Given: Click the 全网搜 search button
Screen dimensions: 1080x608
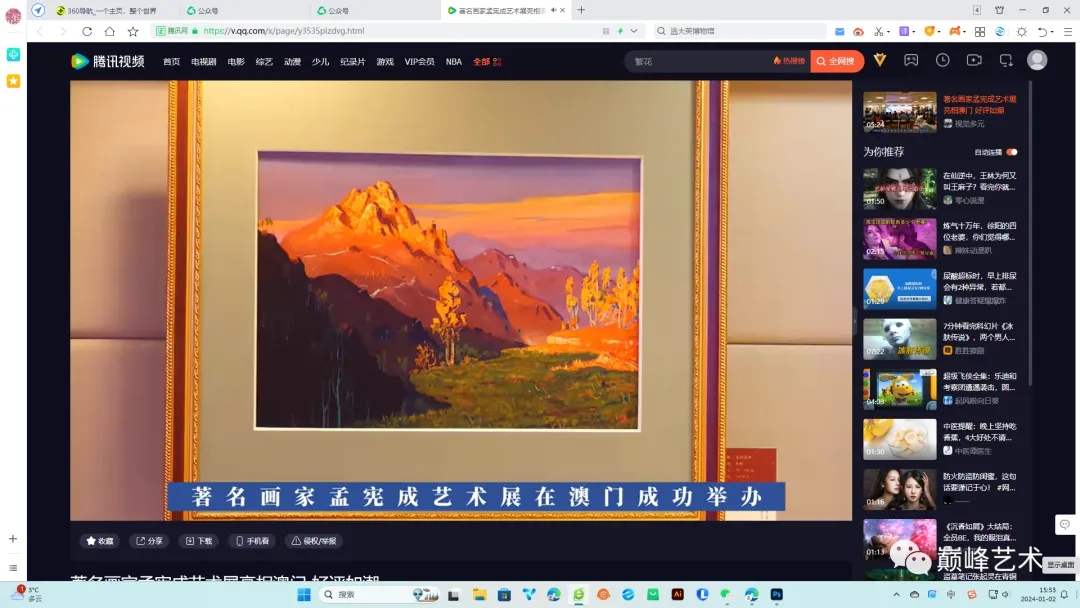Looking at the screenshot, I should [836, 61].
